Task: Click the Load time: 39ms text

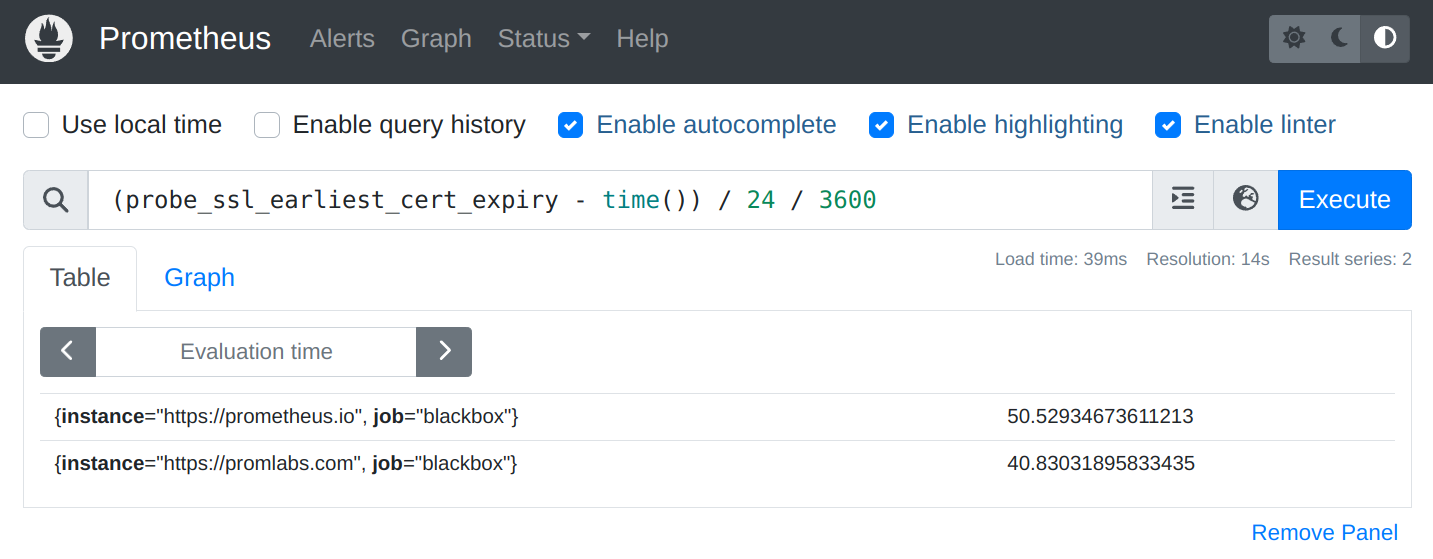Action: click(x=1061, y=259)
